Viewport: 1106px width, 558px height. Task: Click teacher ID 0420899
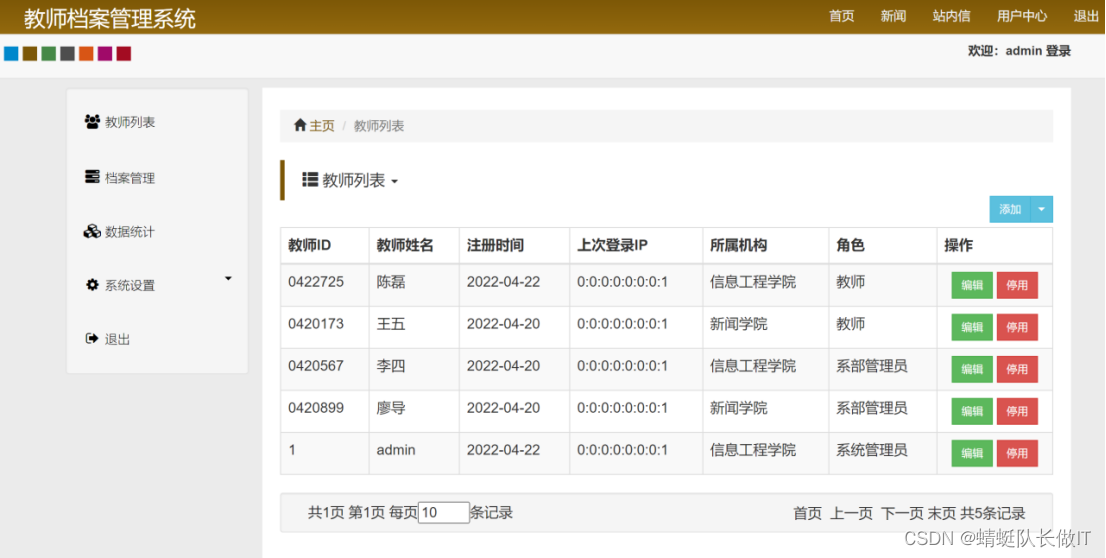(x=316, y=408)
